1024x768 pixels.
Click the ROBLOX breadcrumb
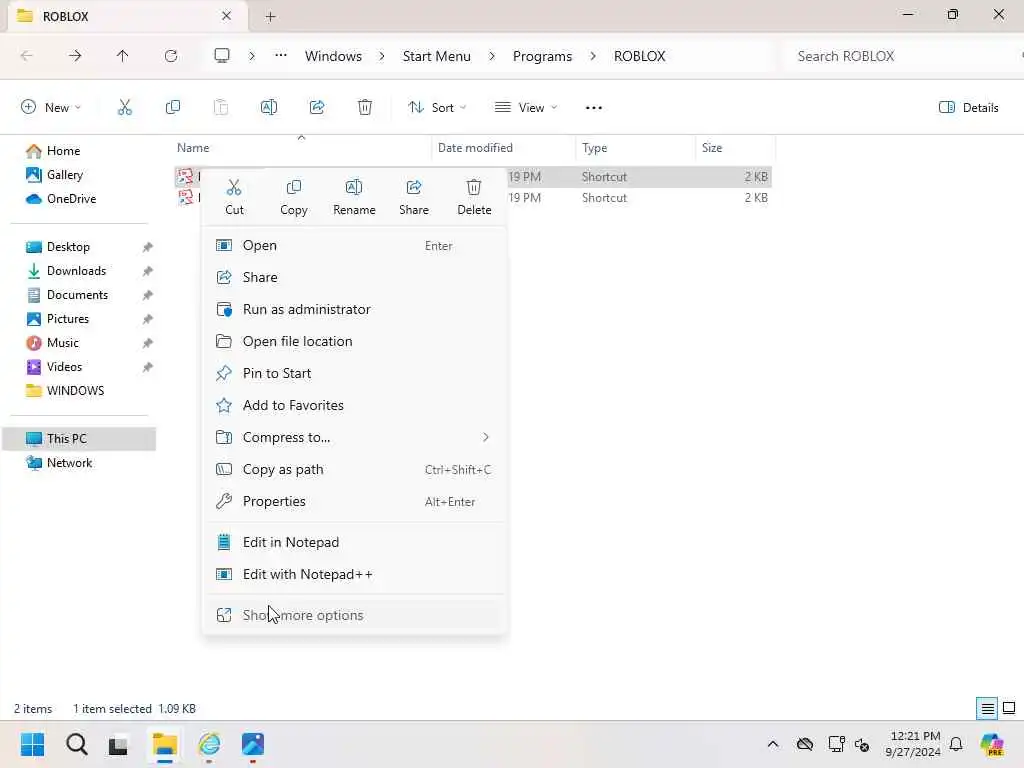[639, 56]
